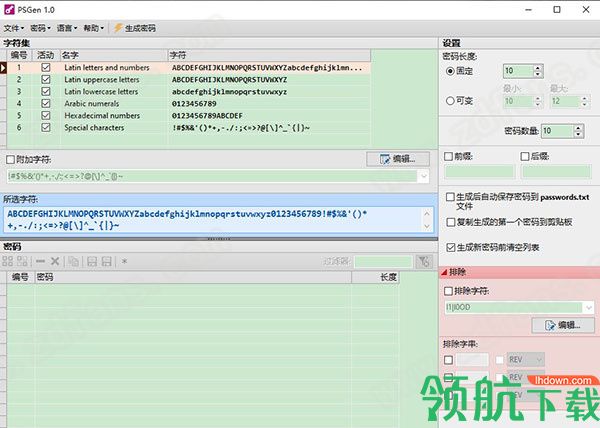Screen dimensions: 600x428
Task: Increase fixed password length with up arrow
Action: click(x=538, y=68)
